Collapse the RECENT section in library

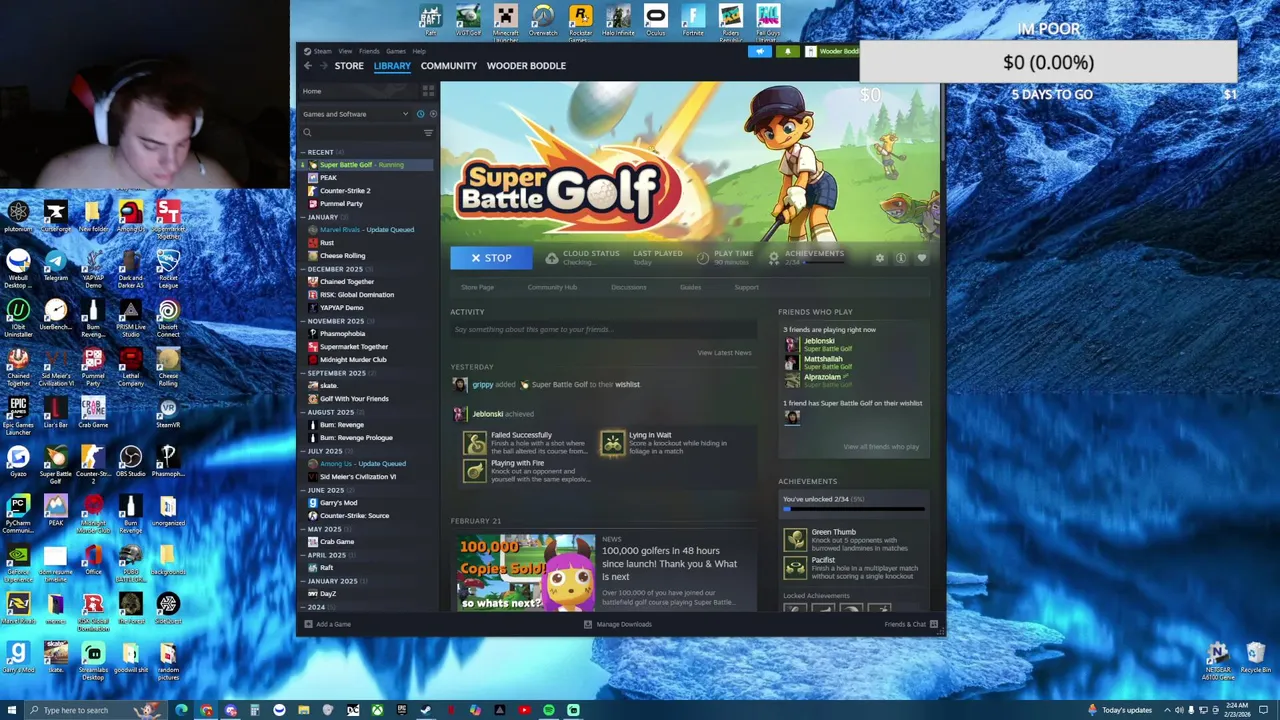303,152
